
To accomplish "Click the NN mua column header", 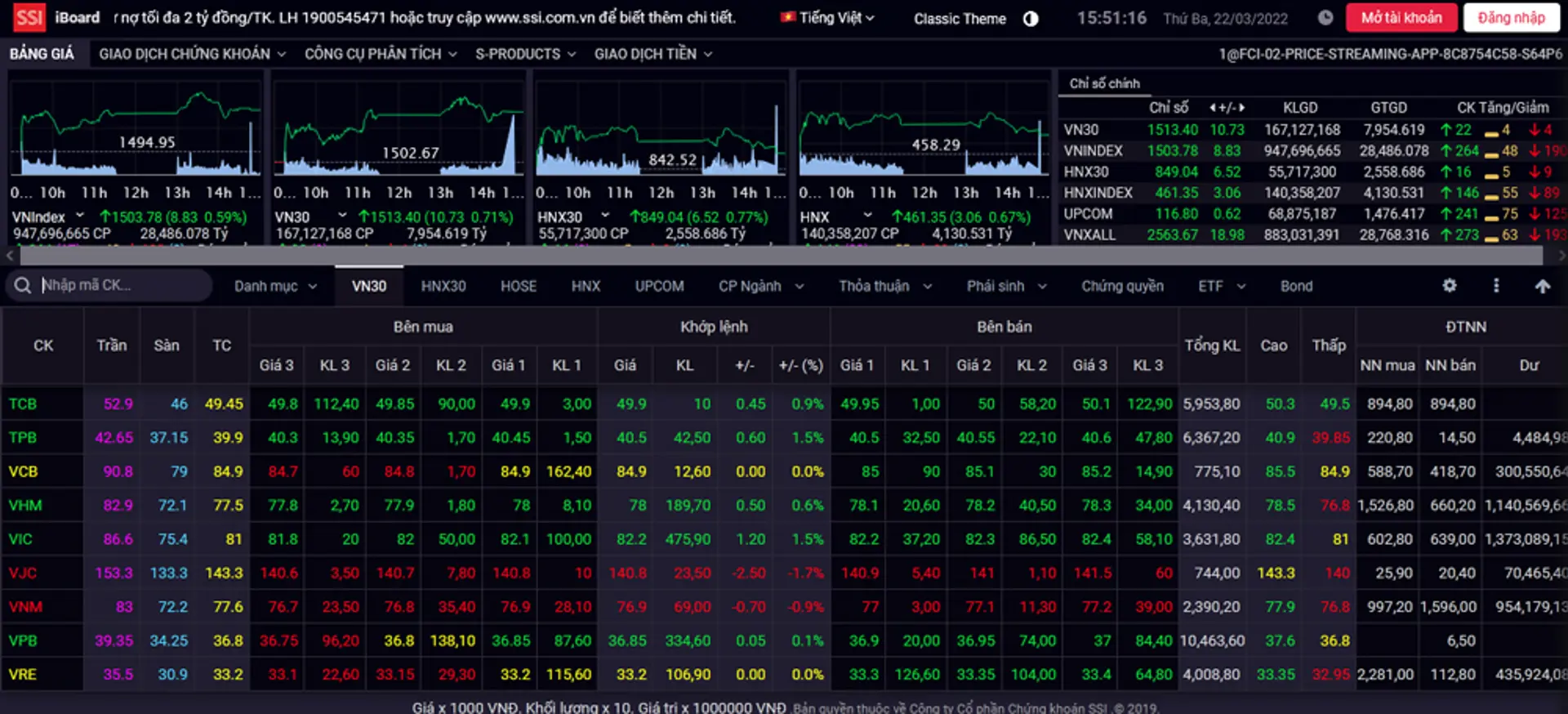I will [x=1387, y=365].
